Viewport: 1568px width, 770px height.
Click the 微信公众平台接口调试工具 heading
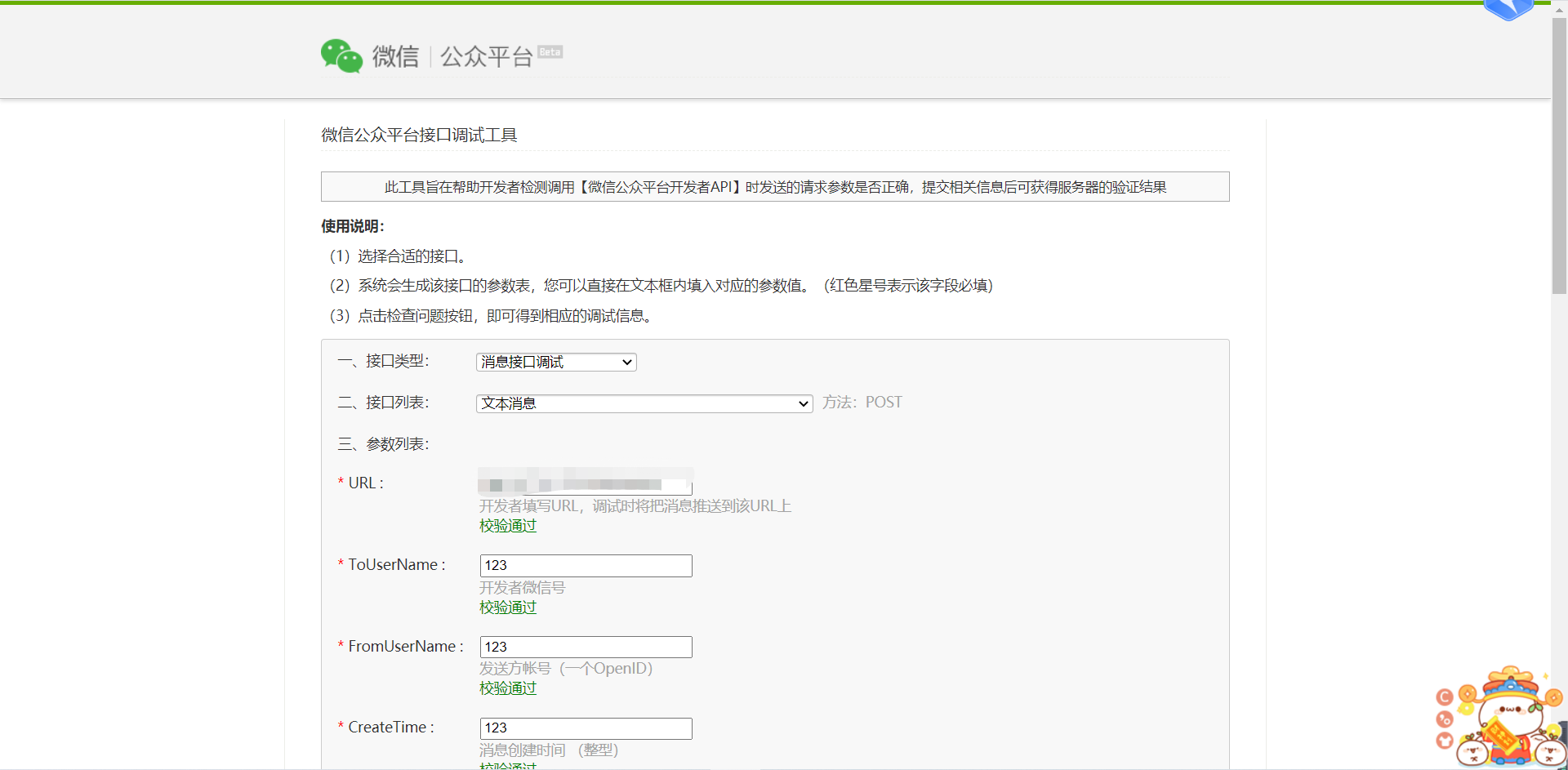pos(419,135)
